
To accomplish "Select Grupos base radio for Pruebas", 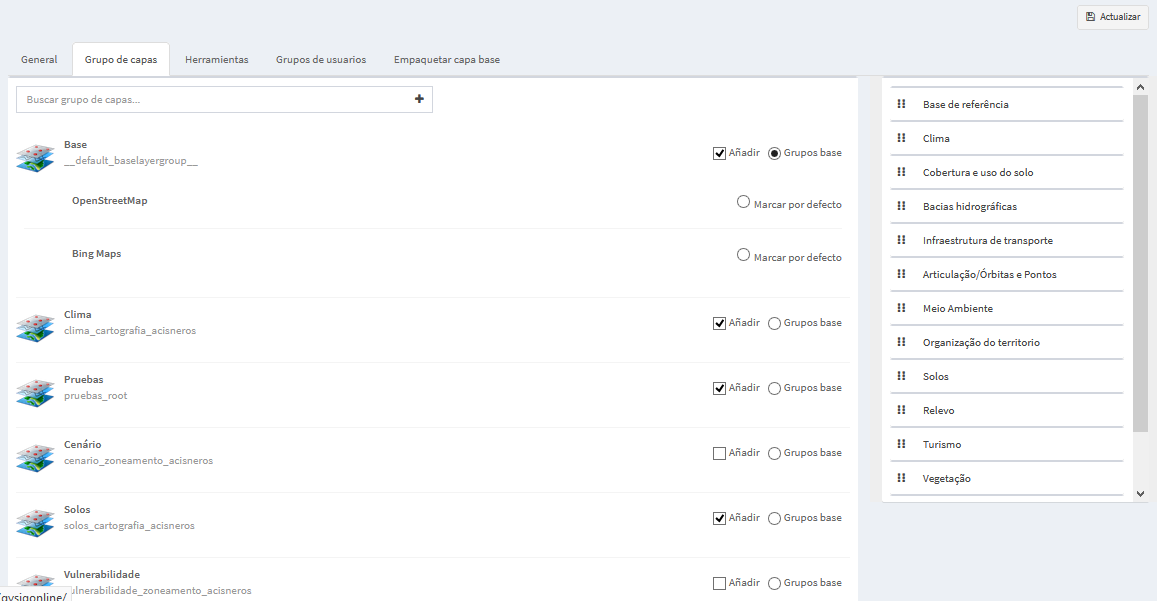I will point(774,388).
